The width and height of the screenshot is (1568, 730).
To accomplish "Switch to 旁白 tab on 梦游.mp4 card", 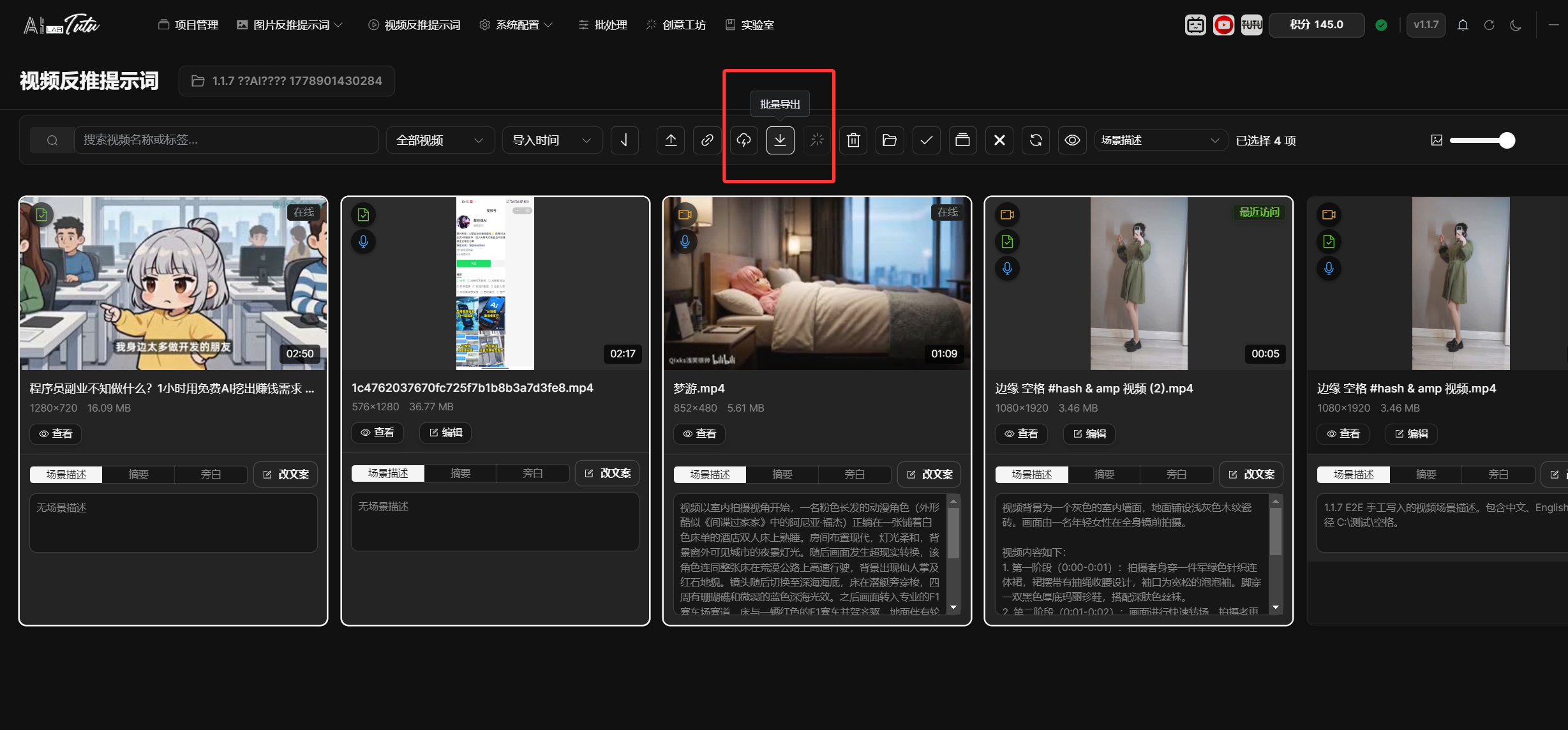I will (854, 474).
